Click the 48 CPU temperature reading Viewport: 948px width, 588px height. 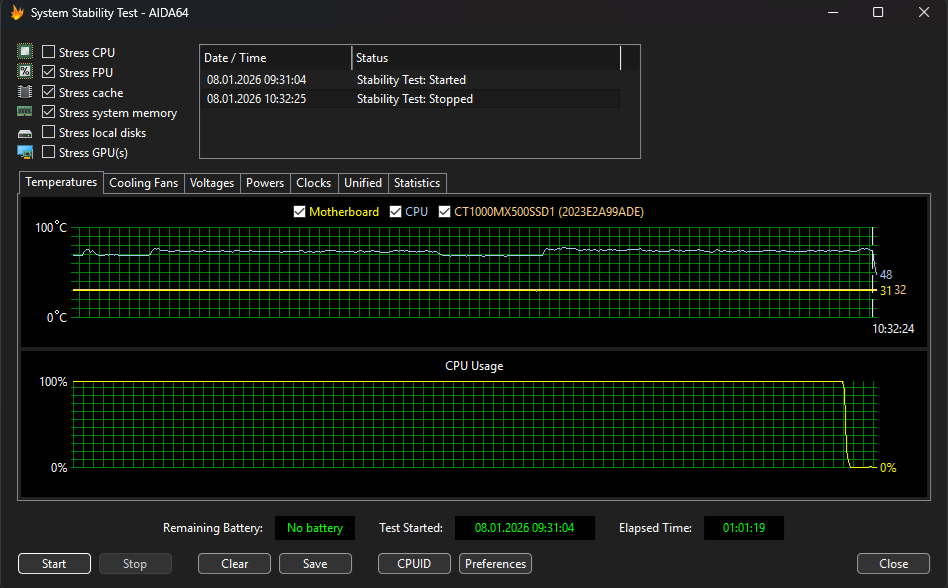click(886, 274)
